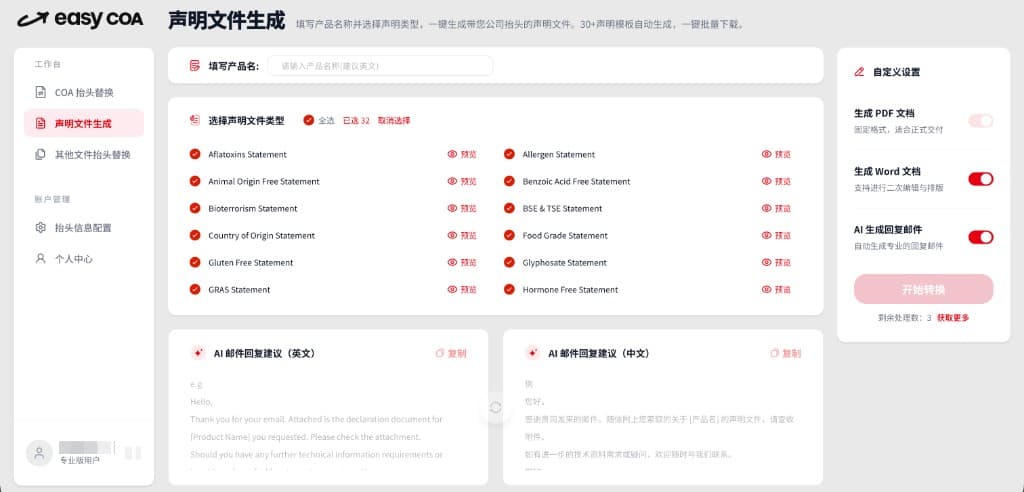
Task: Copy the Chinese AI email reply
Action: click(x=786, y=353)
